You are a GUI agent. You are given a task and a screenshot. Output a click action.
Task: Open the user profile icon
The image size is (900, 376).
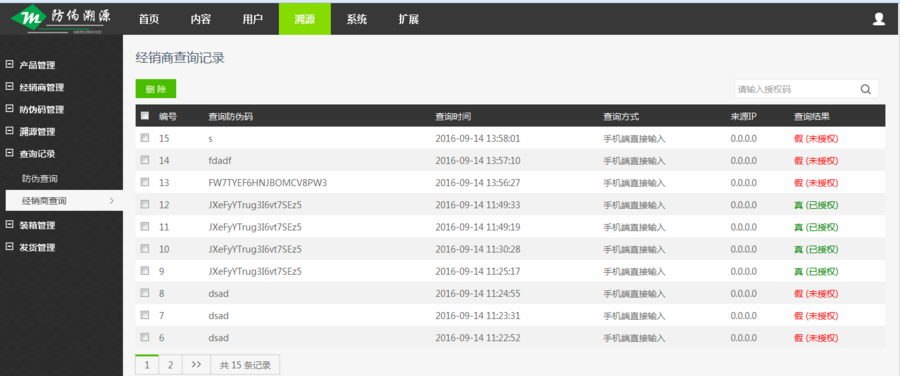[879, 19]
